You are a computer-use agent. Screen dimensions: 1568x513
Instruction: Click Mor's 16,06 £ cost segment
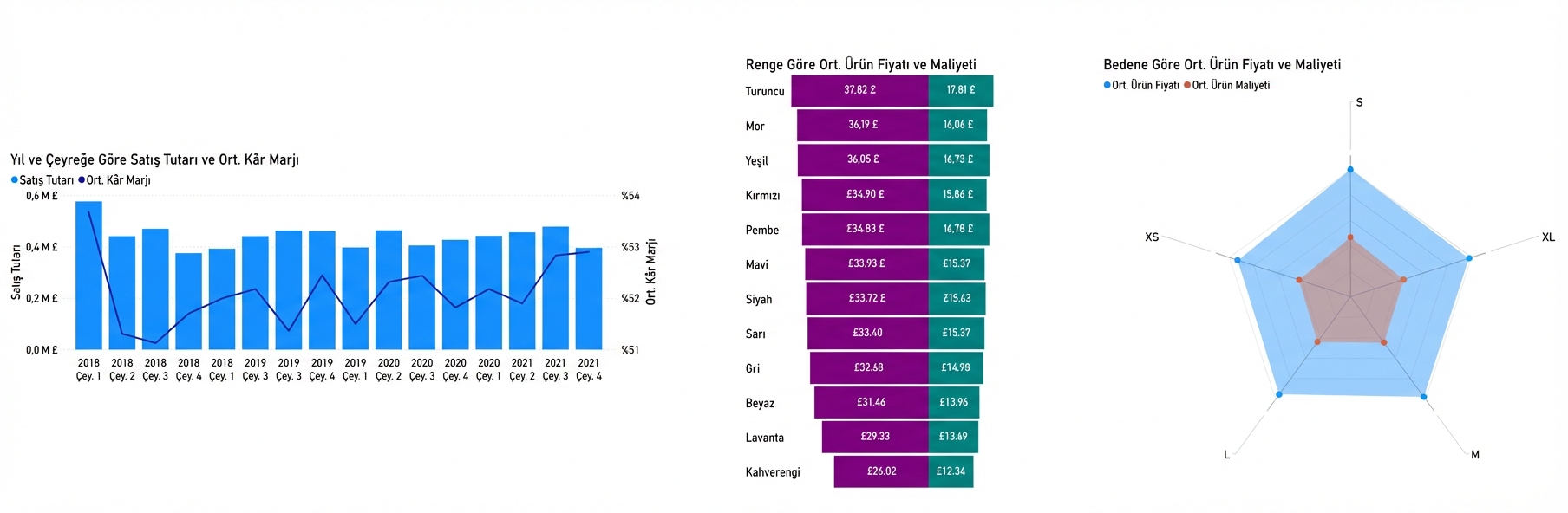coord(957,125)
